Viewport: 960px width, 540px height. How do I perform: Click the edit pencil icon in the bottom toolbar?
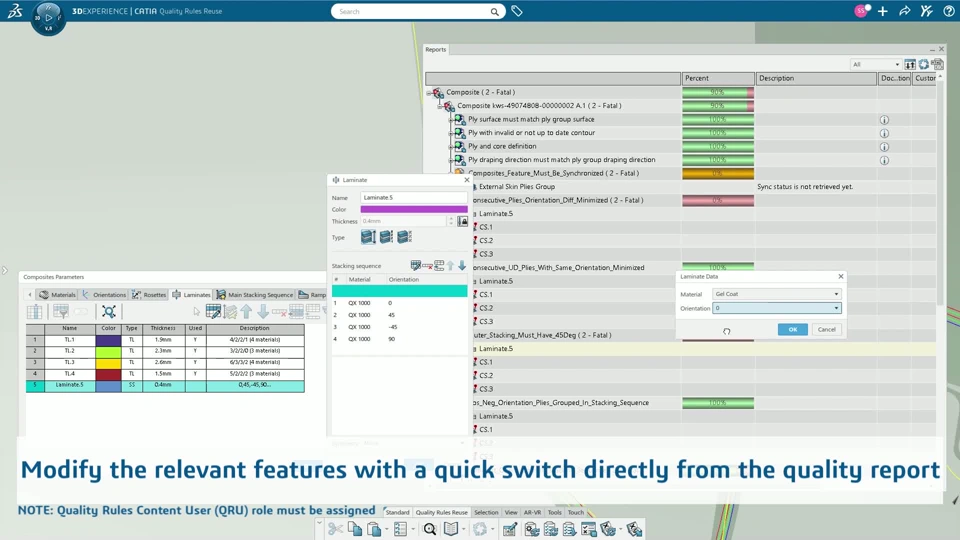click(509, 529)
